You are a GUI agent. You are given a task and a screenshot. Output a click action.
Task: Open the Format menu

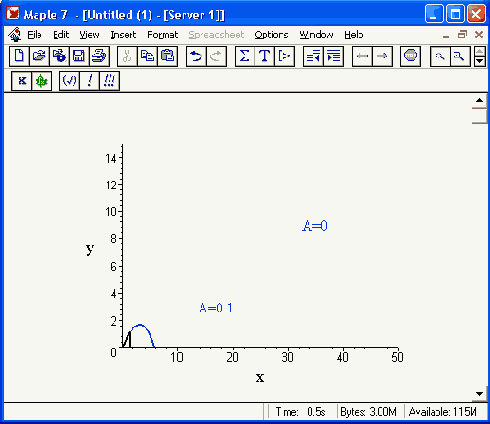pos(163,35)
